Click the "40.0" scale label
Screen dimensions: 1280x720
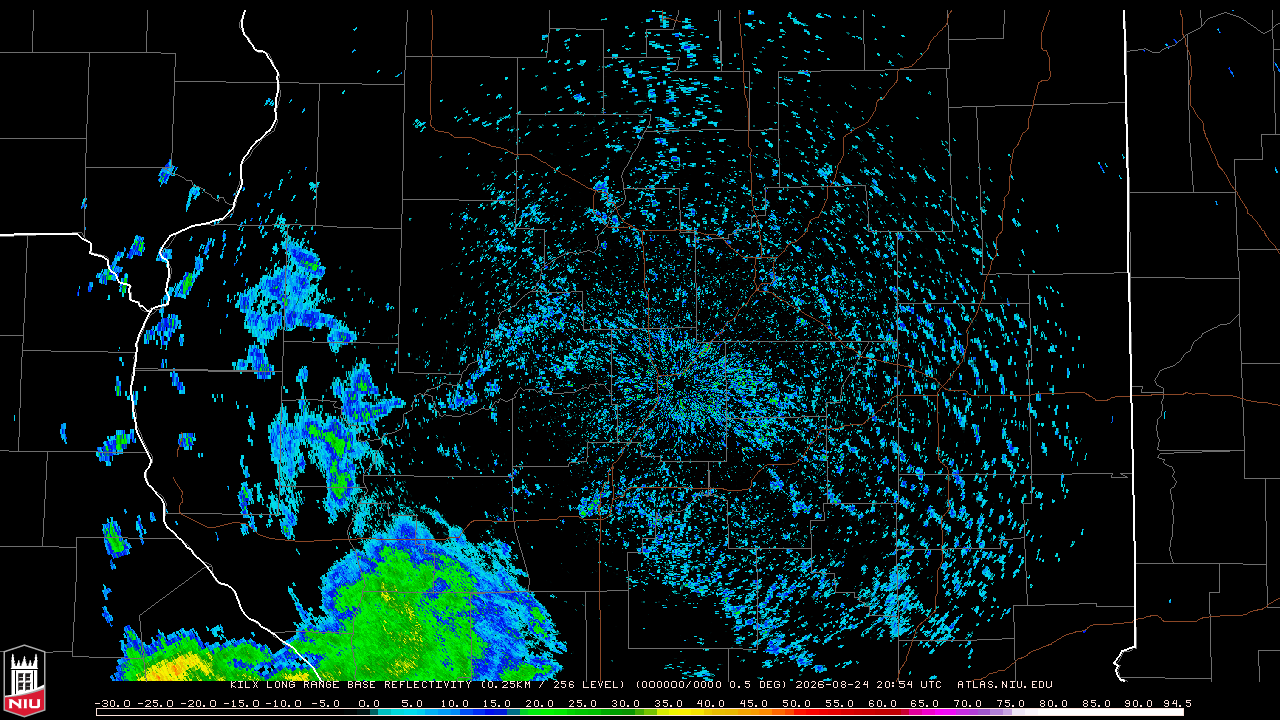click(711, 703)
